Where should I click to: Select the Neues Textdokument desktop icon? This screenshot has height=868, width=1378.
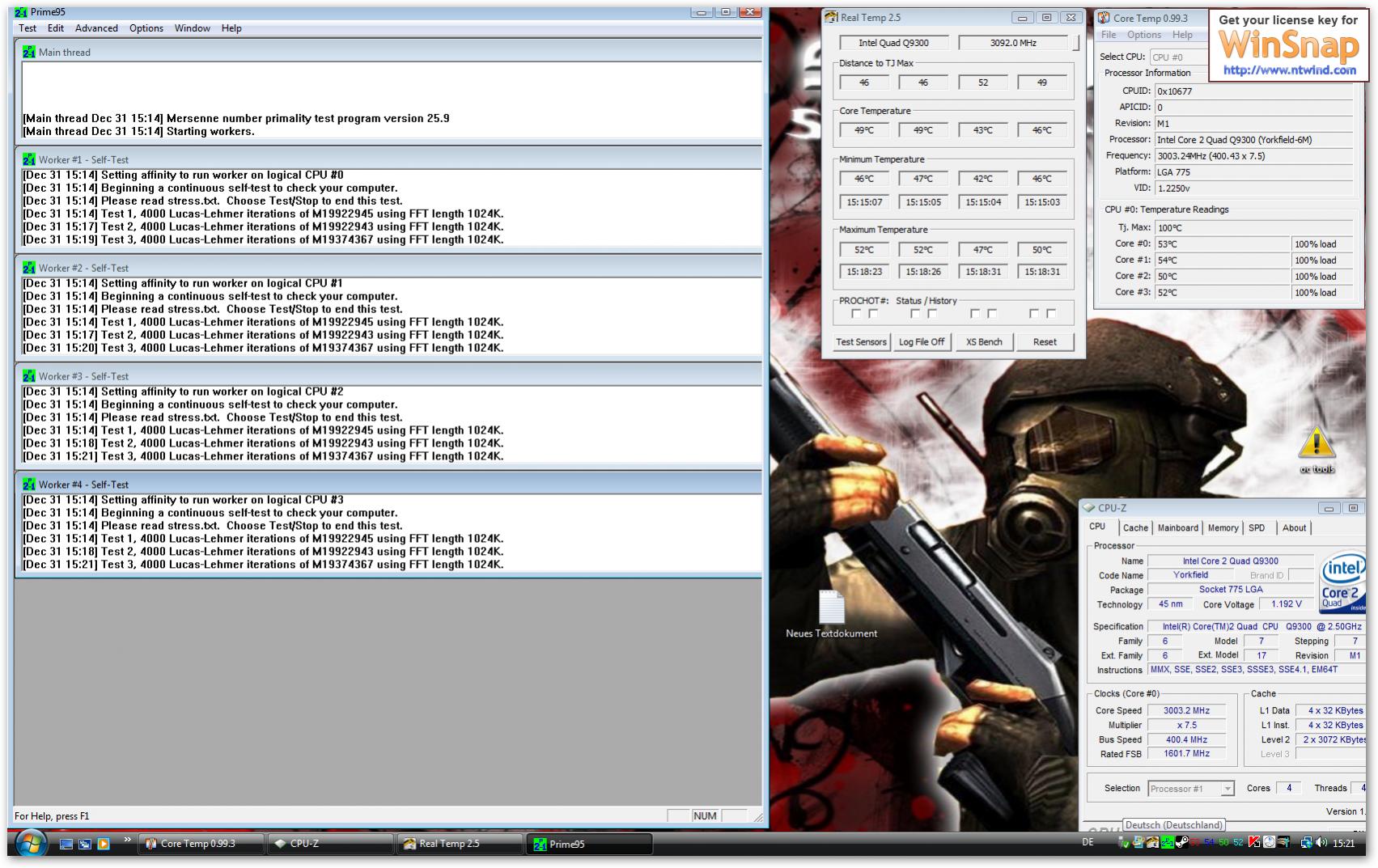(x=831, y=614)
